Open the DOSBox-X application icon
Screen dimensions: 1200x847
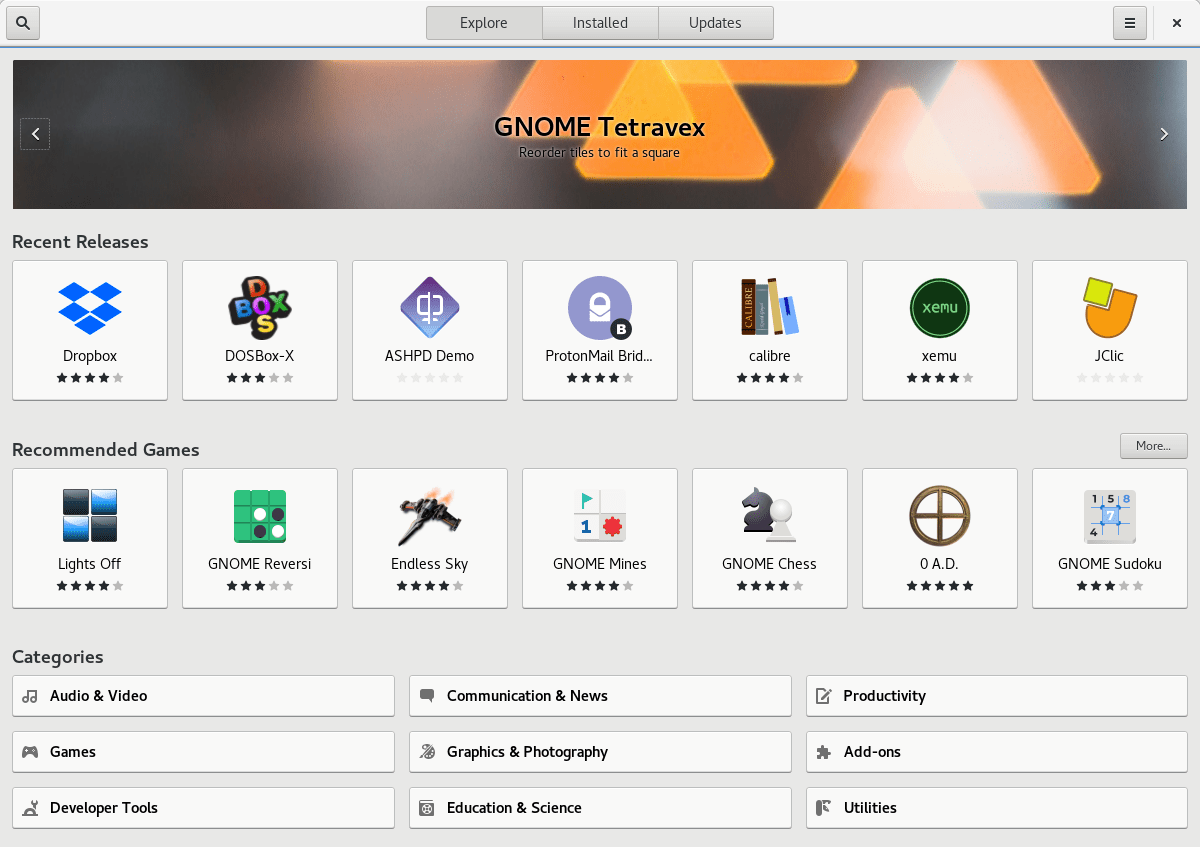point(259,307)
